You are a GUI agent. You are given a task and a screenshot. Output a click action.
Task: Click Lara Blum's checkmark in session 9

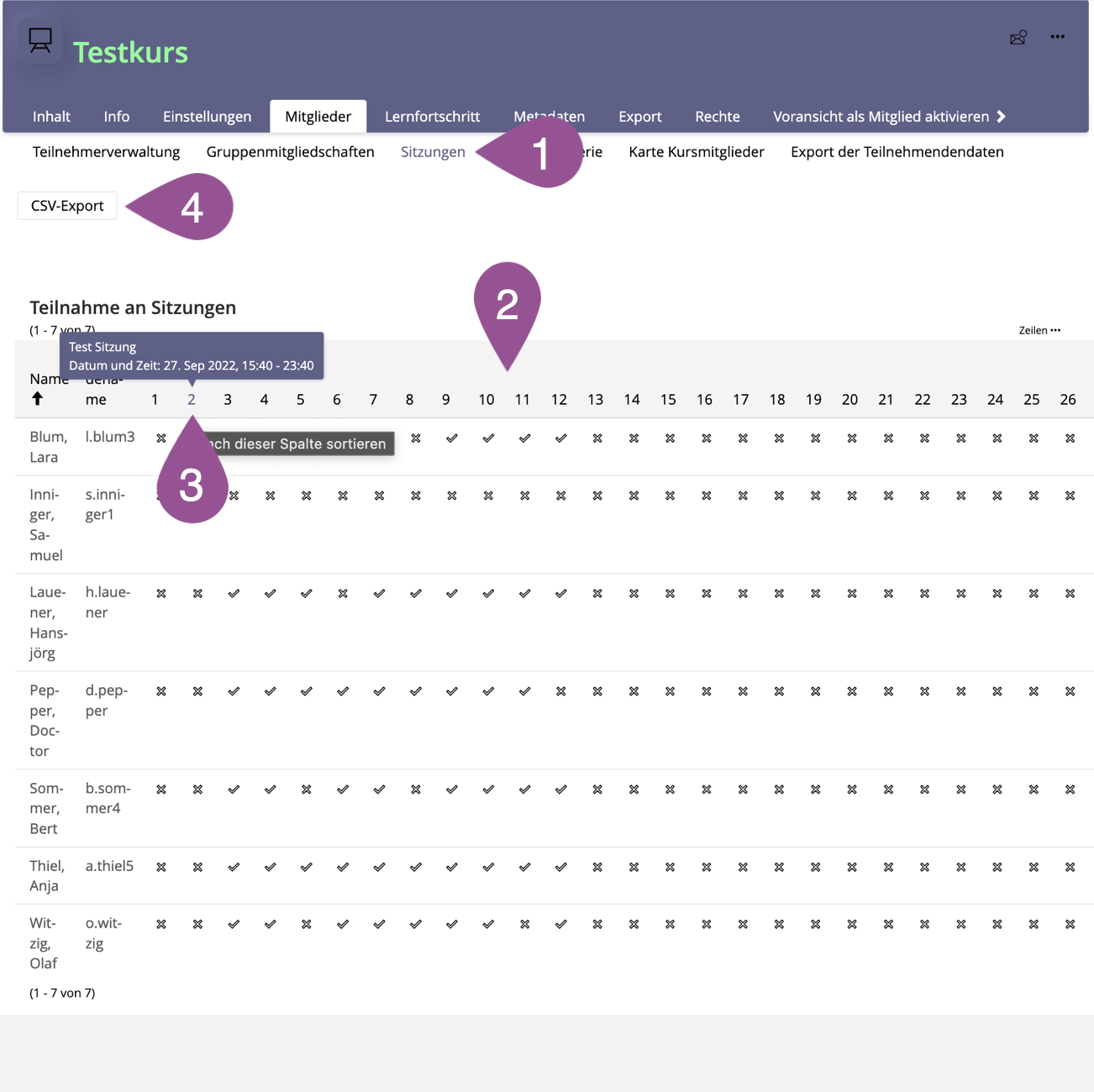(x=452, y=438)
